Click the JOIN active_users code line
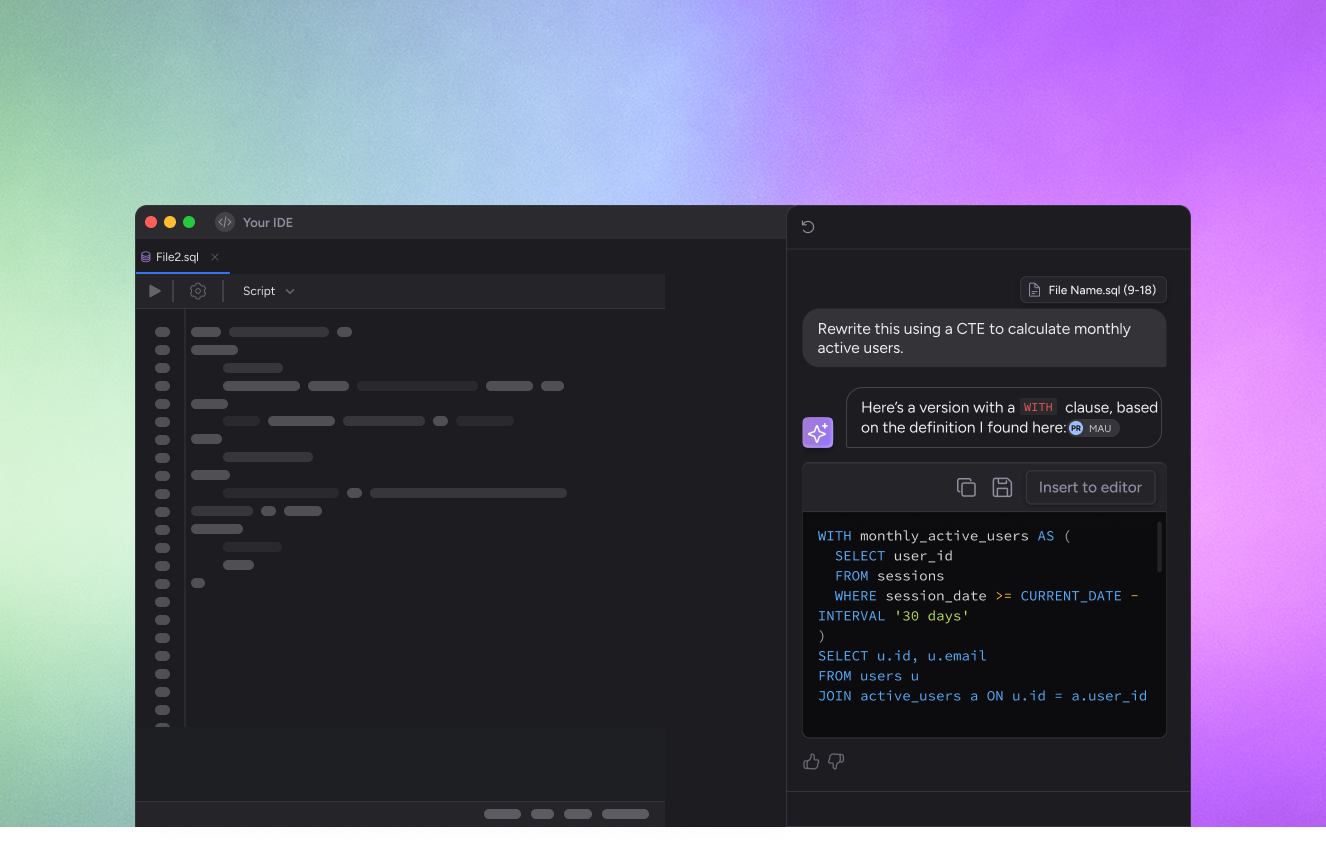Image resolution: width=1326 pixels, height=853 pixels. [x=982, y=696]
